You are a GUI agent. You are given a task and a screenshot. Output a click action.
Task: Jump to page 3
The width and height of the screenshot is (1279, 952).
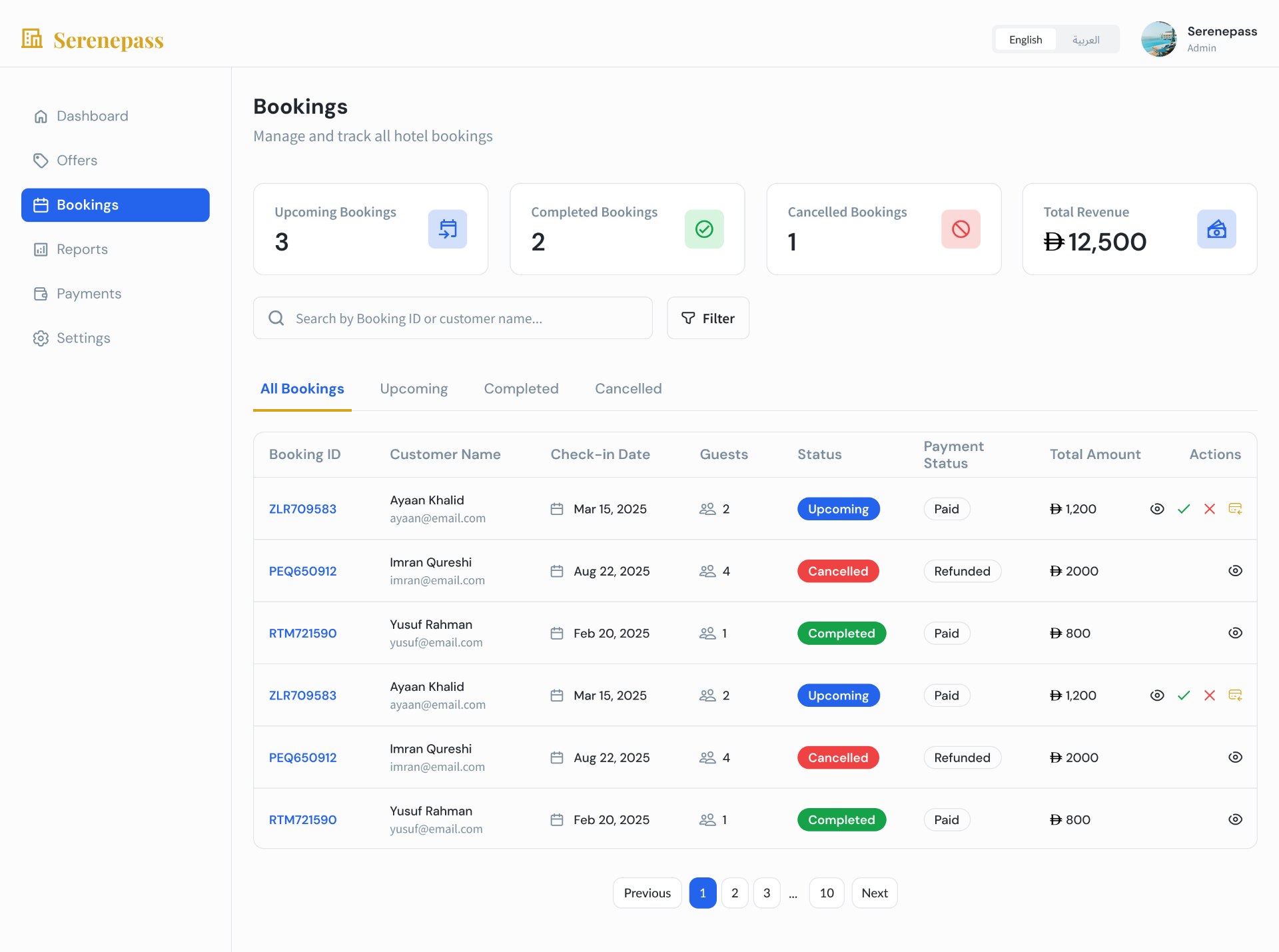[767, 893]
